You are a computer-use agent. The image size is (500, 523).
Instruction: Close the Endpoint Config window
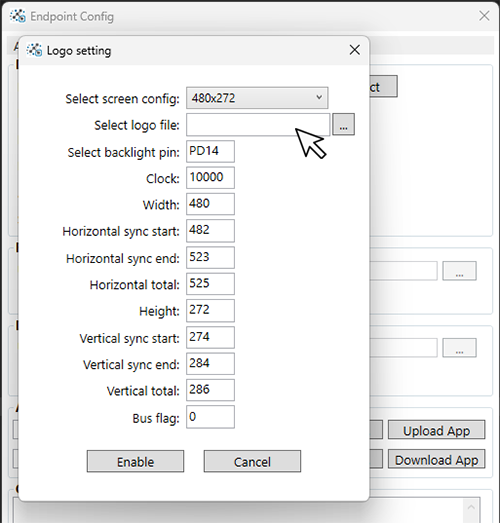484,16
